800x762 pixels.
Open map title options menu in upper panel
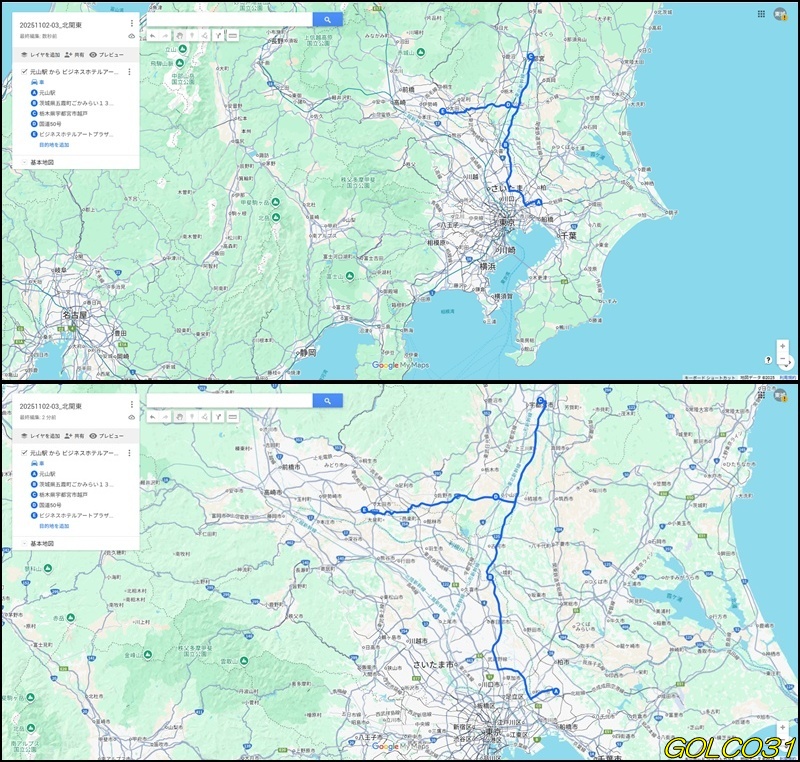131,22
